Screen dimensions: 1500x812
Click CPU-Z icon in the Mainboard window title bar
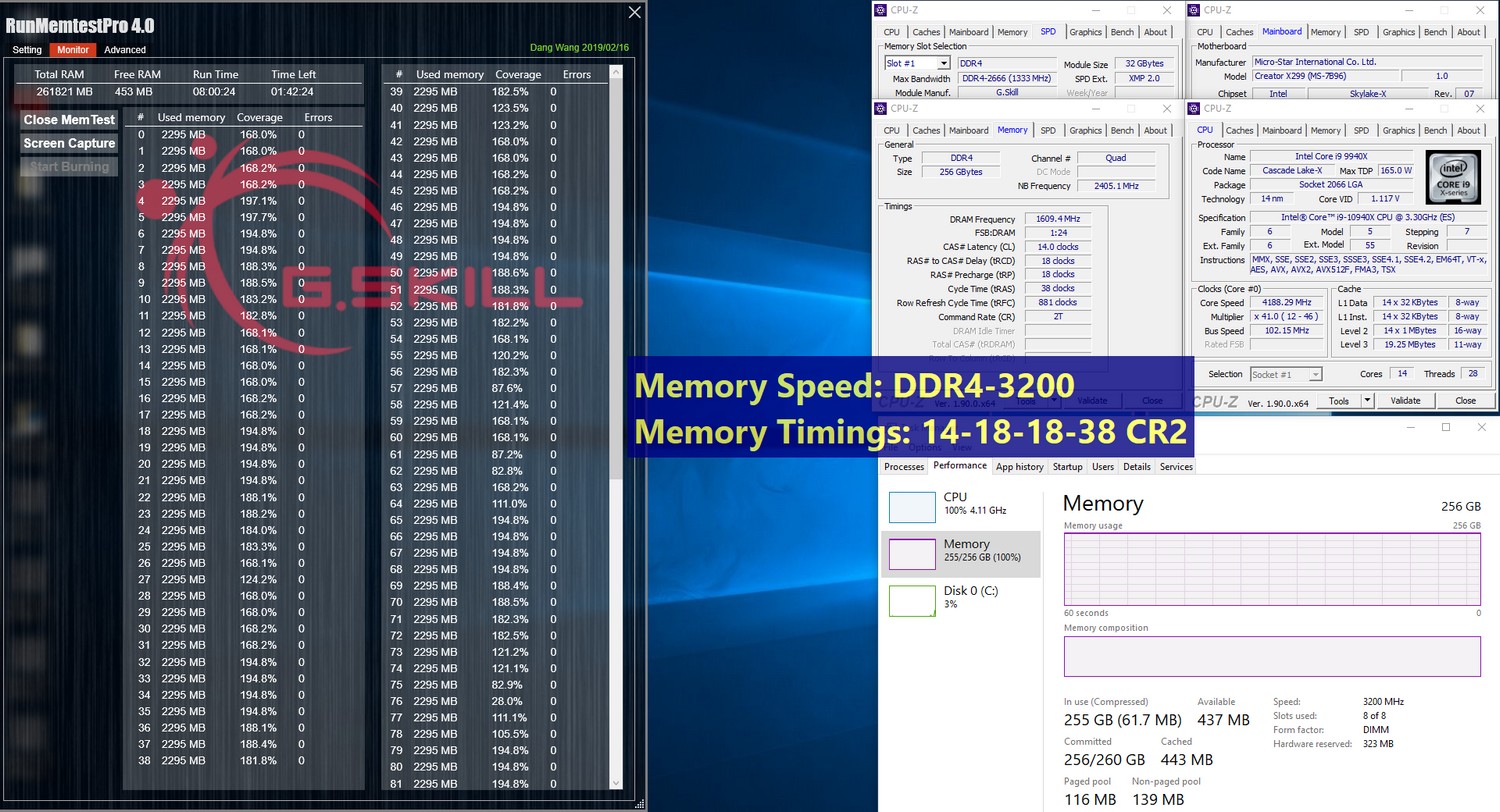tap(1194, 10)
